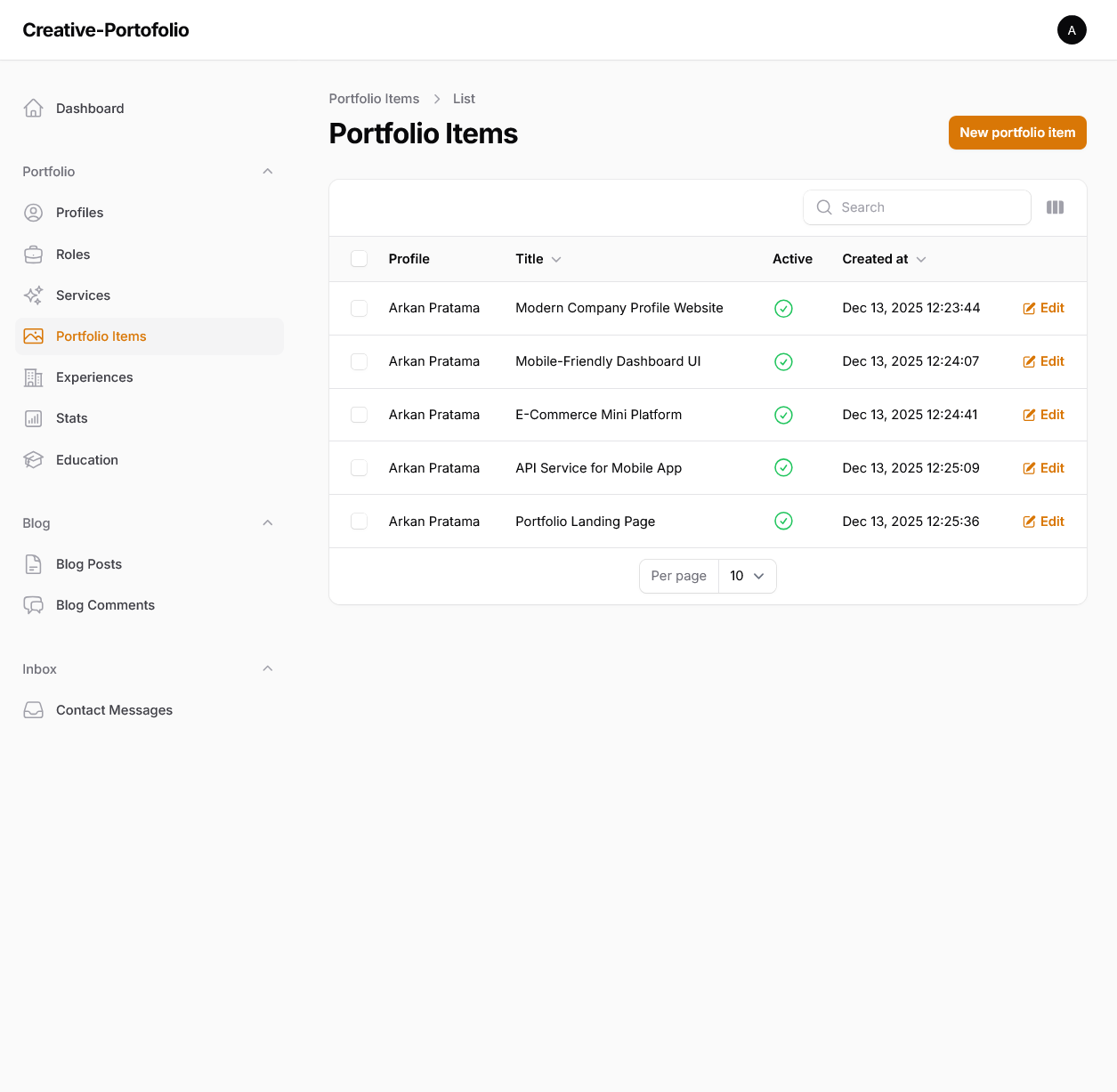
Task: Click the New portfolio item button
Action: coord(1016,133)
